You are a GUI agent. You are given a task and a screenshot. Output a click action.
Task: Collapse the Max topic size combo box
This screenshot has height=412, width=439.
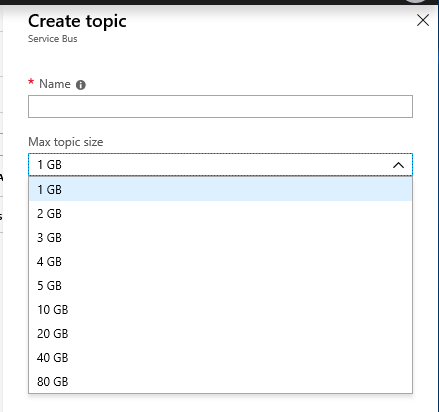(220, 165)
